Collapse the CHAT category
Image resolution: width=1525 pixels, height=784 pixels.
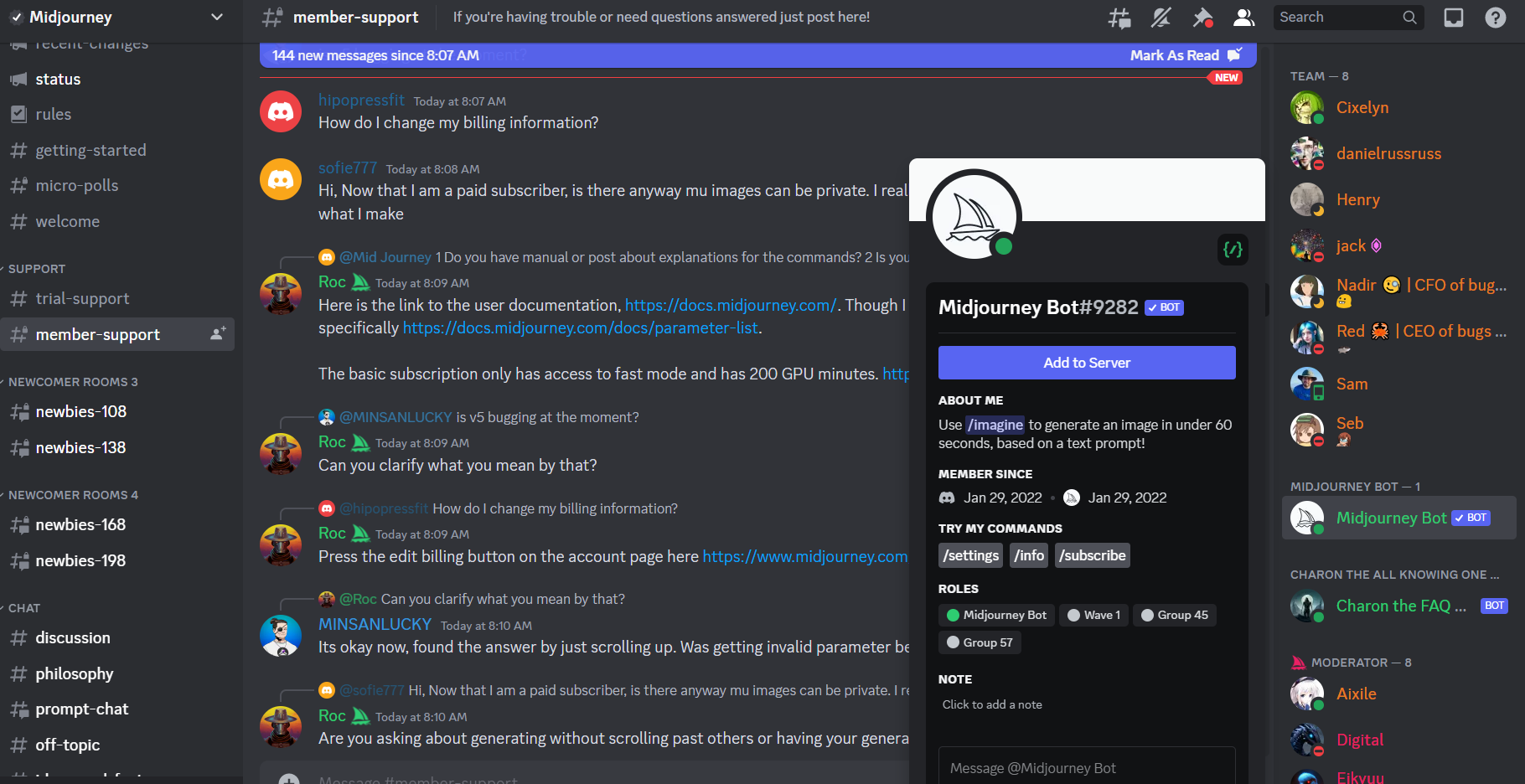click(x=23, y=608)
